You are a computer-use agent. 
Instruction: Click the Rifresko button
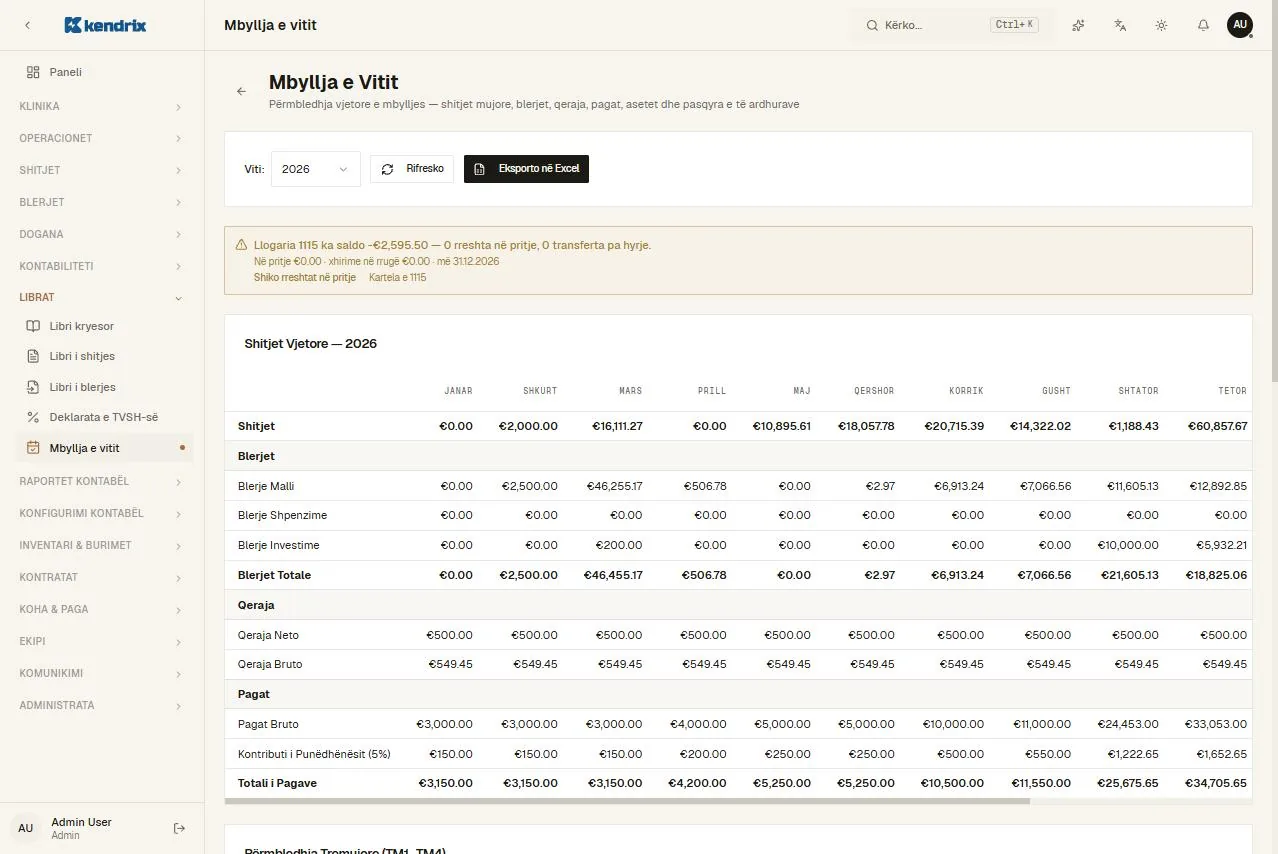(412, 169)
